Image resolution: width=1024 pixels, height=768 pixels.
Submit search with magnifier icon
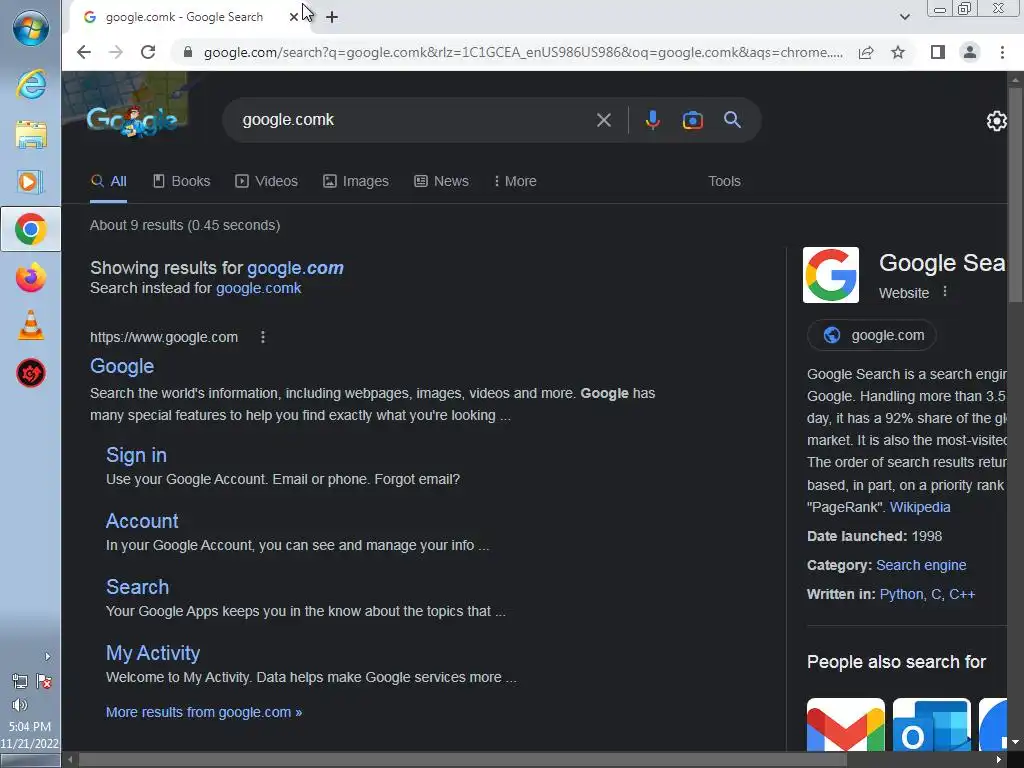732,120
